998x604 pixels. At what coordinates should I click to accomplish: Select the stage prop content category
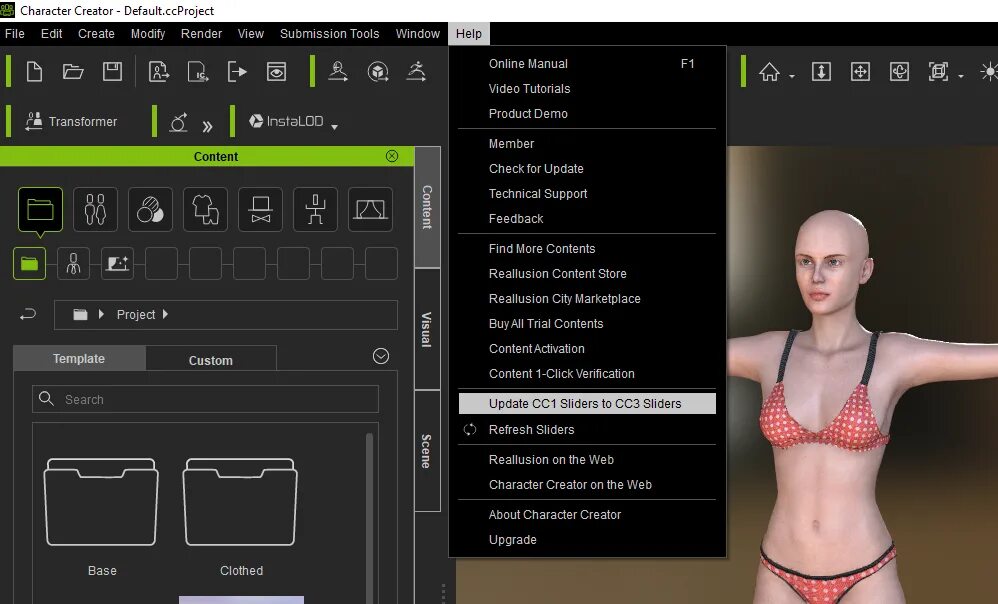pos(260,209)
